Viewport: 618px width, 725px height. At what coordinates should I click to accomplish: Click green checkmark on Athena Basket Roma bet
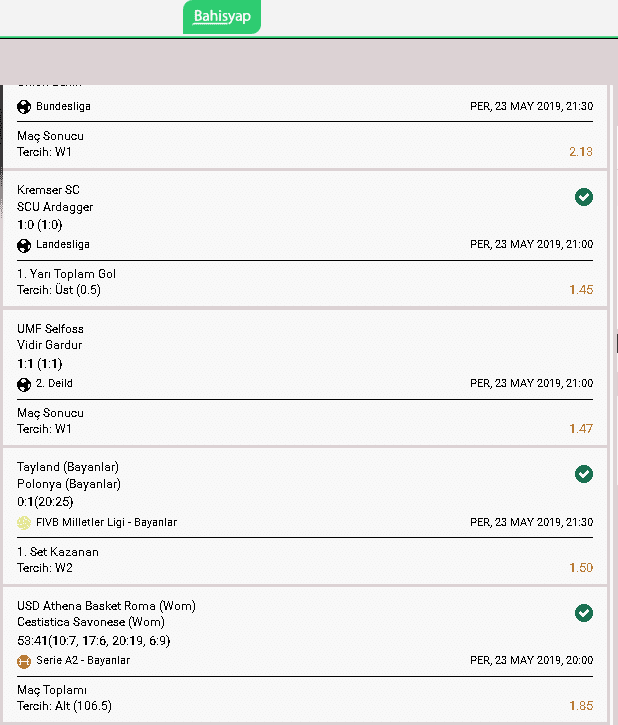(x=584, y=613)
